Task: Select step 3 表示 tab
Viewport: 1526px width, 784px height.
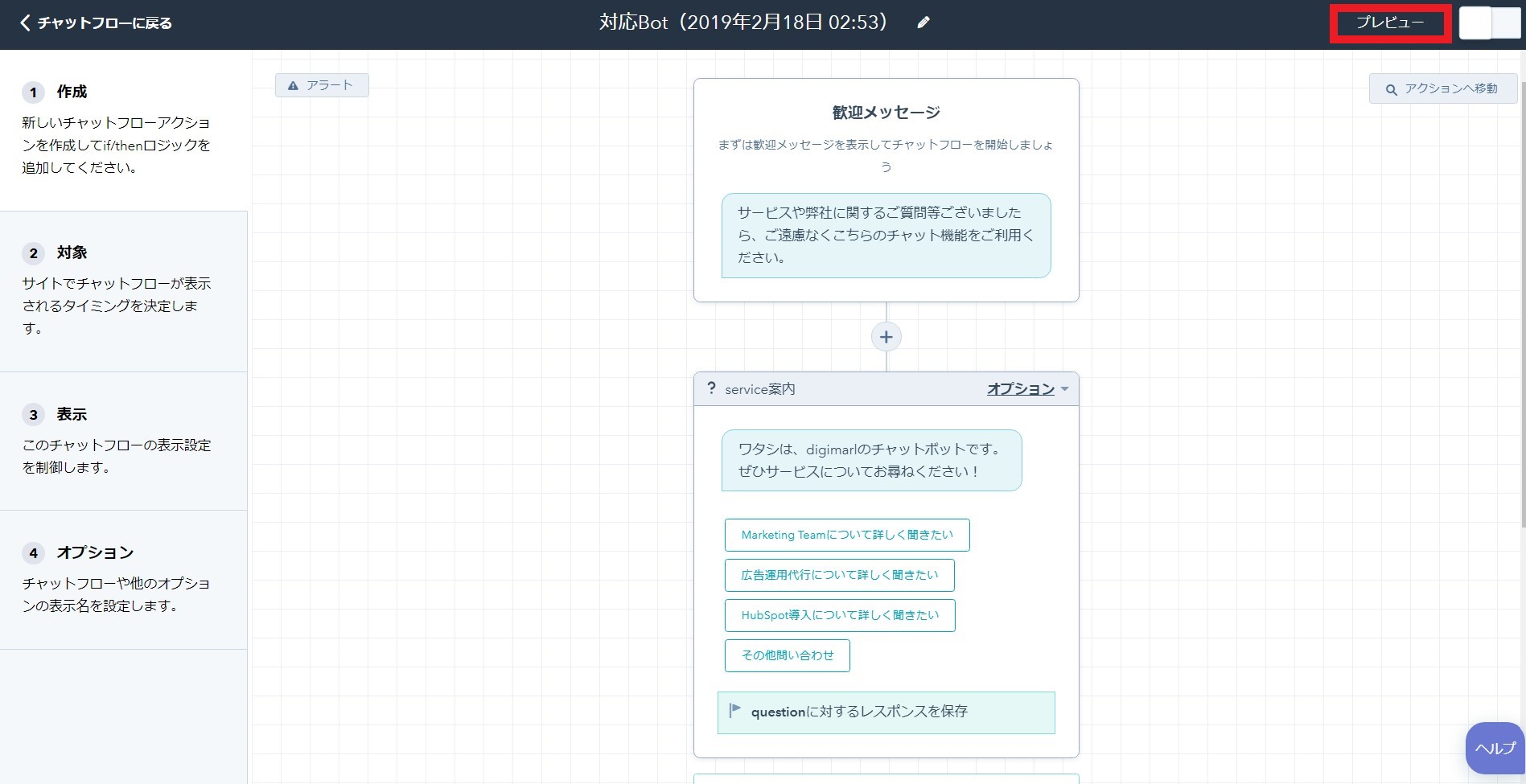Action: click(x=124, y=441)
